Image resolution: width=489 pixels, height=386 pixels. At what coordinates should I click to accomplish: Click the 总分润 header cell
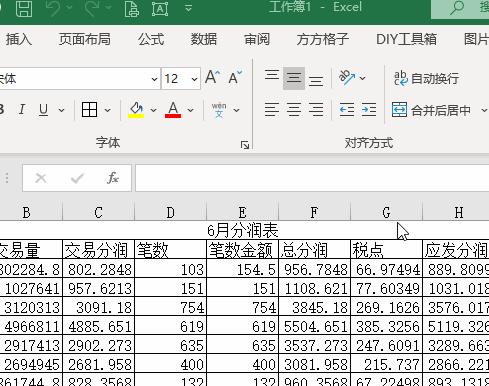(x=314, y=249)
